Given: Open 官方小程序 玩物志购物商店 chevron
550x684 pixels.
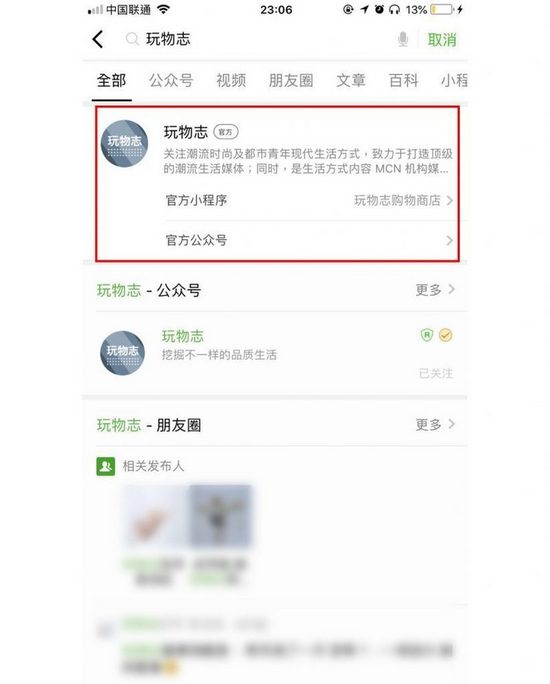Looking at the screenshot, I should click(x=449, y=200).
